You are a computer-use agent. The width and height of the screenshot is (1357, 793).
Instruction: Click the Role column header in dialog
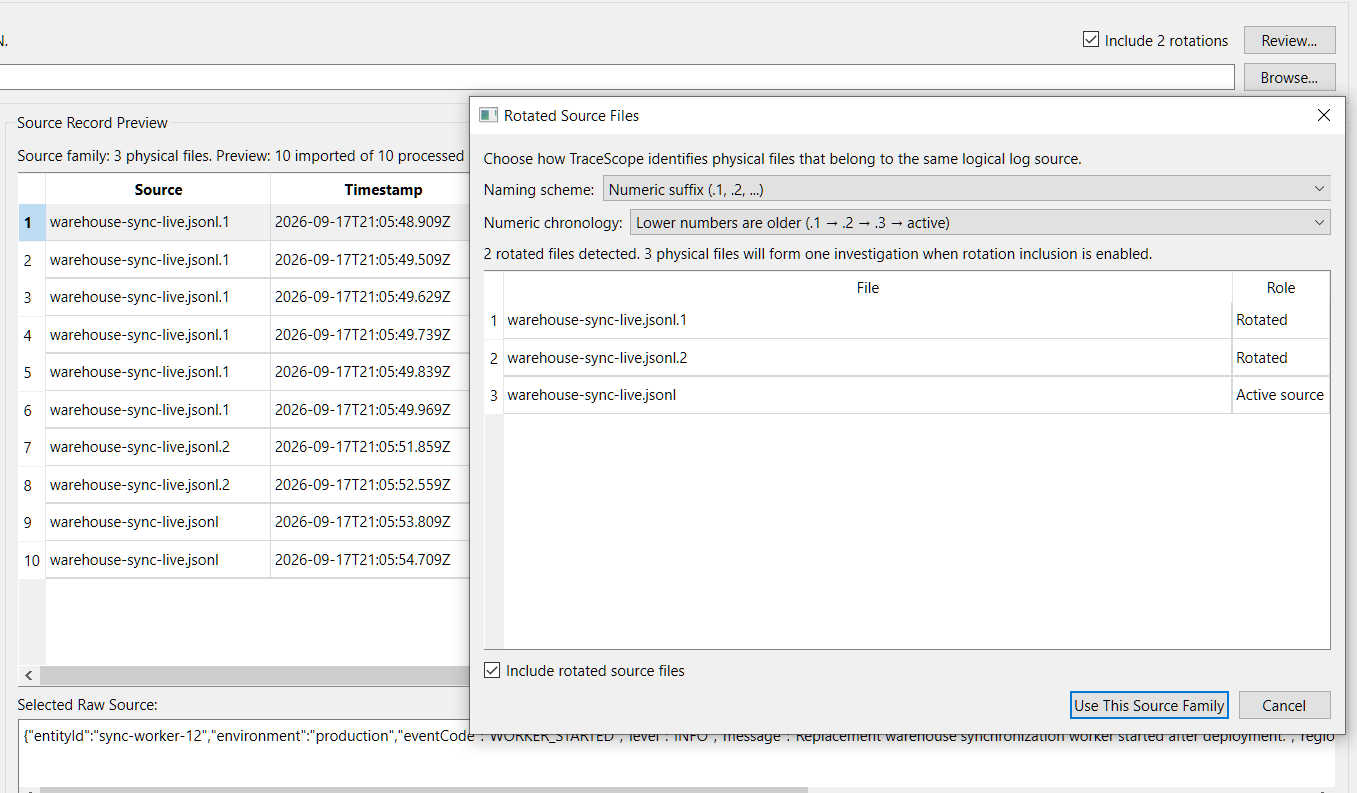click(x=1281, y=287)
